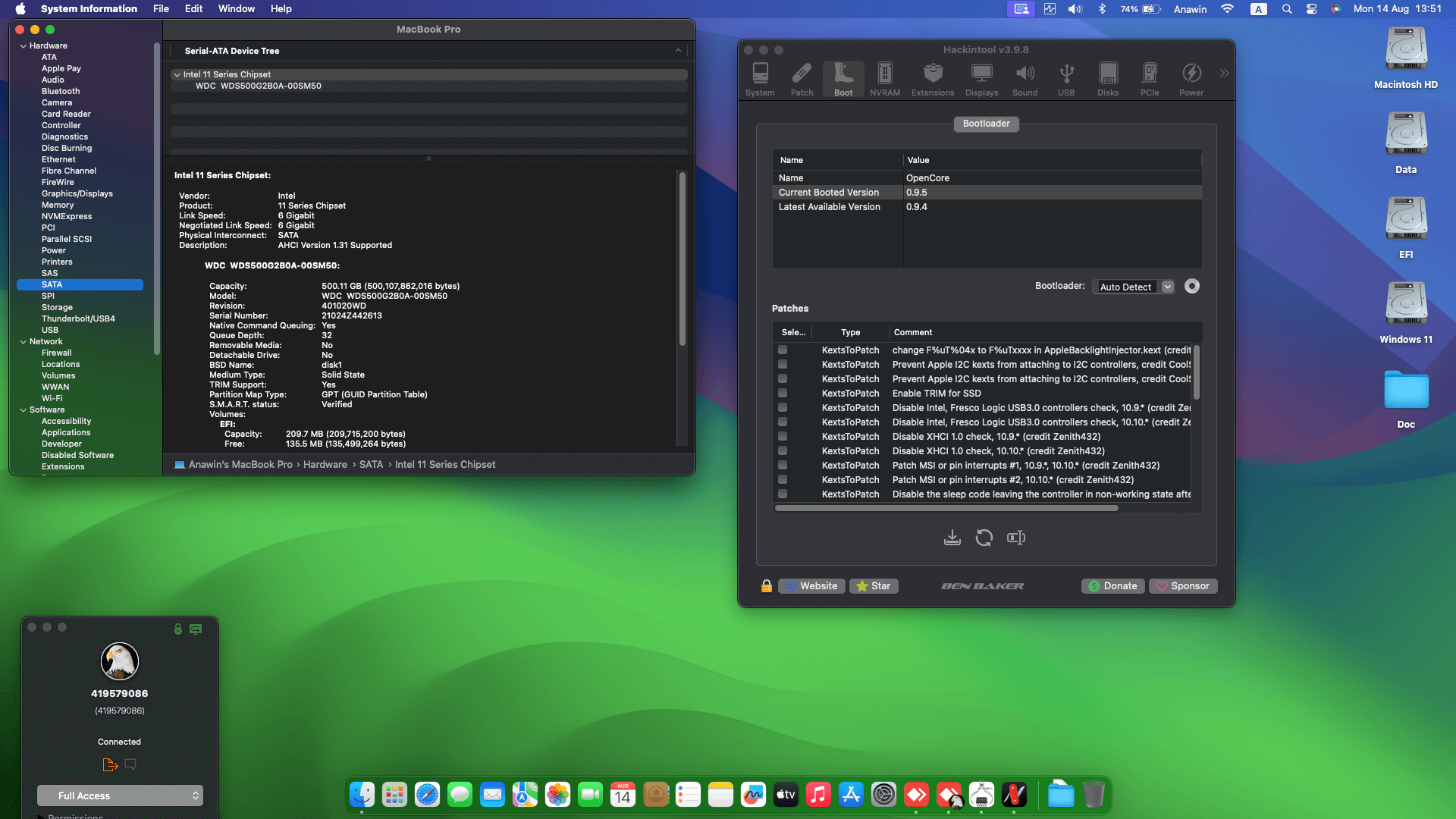This screenshot has height=819, width=1456.
Task: Click the Donate button
Action: [1112, 586]
